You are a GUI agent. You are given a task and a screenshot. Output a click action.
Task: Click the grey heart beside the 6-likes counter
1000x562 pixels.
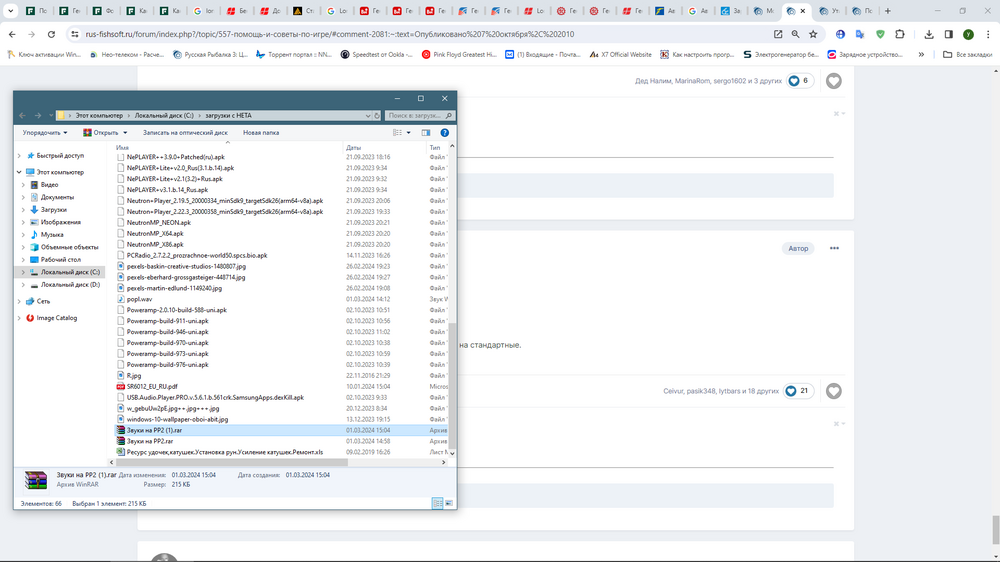[833, 81]
